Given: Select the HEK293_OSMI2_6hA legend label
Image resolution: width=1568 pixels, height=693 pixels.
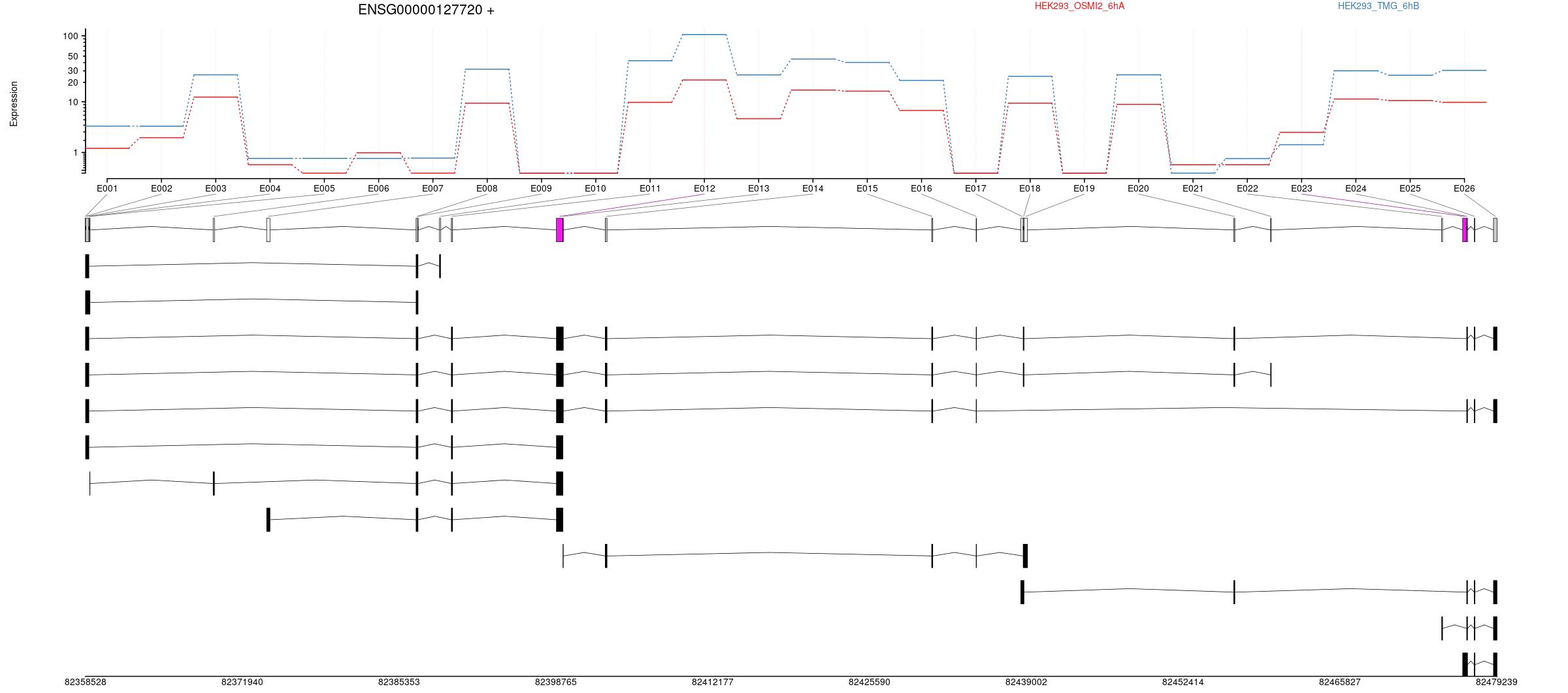Looking at the screenshot, I should pyautogui.click(x=1079, y=6).
